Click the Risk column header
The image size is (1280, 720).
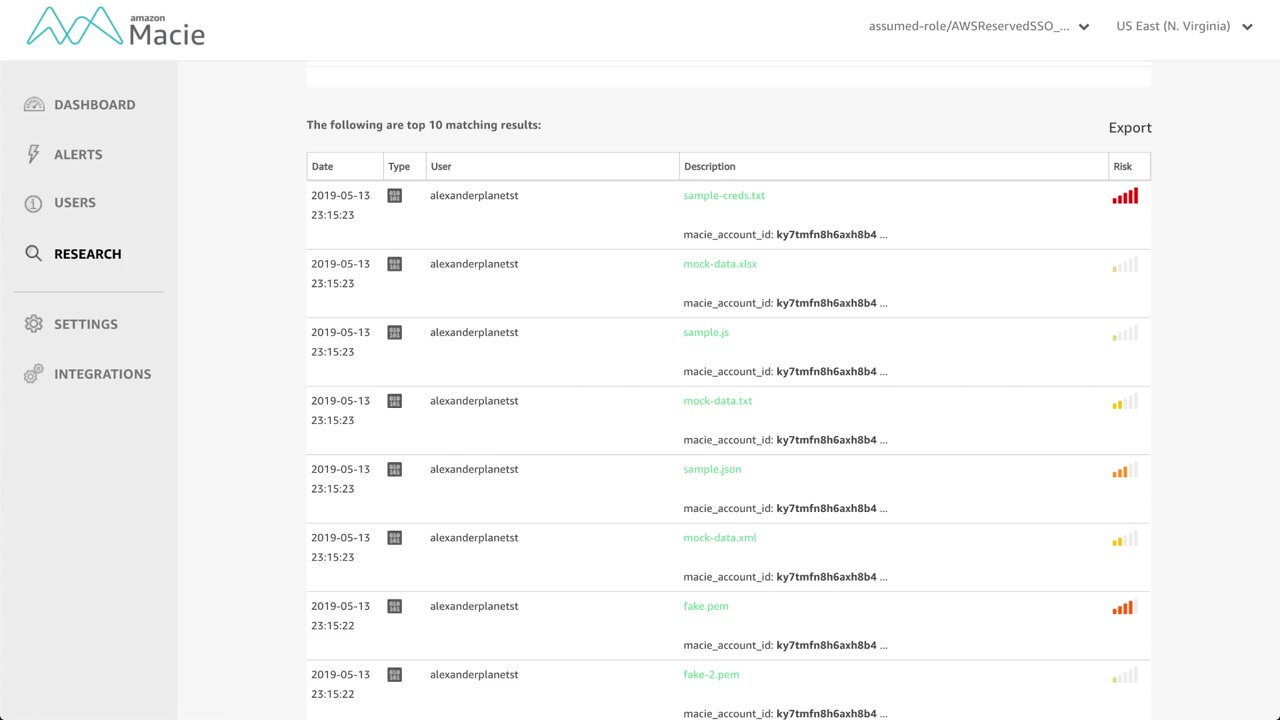(1122, 167)
